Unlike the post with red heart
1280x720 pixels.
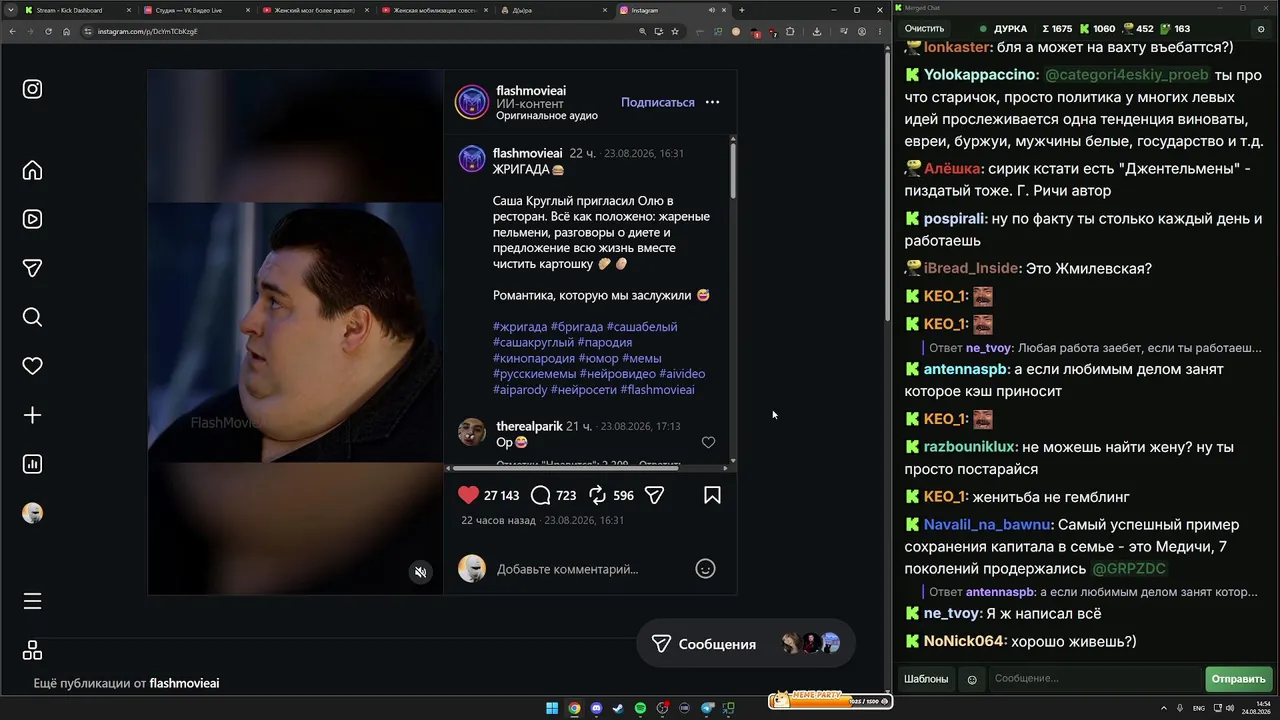[468, 495]
